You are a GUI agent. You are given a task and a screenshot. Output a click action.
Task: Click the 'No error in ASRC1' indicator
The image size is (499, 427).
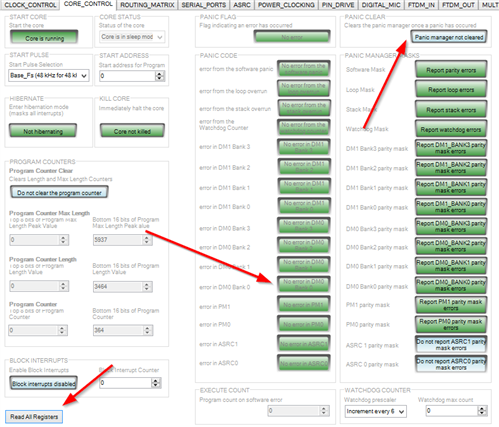[304, 344]
